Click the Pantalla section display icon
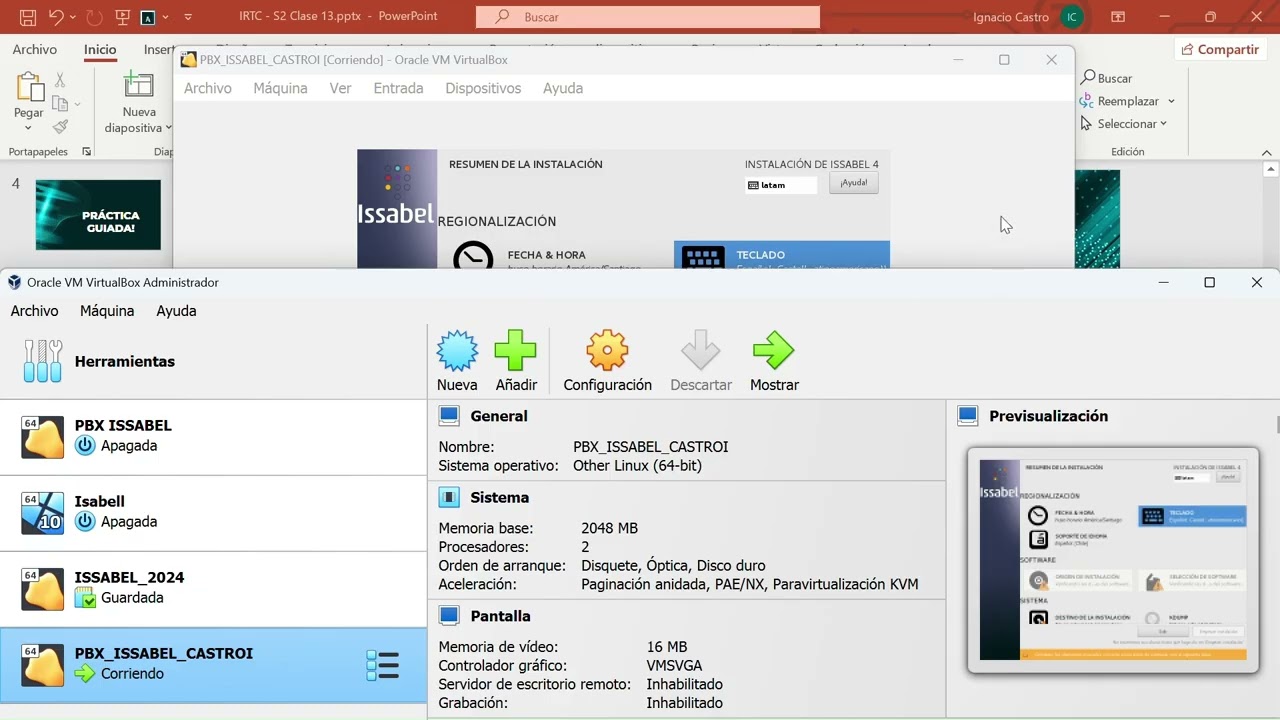Viewport: 1280px width, 720px height. 449,616
